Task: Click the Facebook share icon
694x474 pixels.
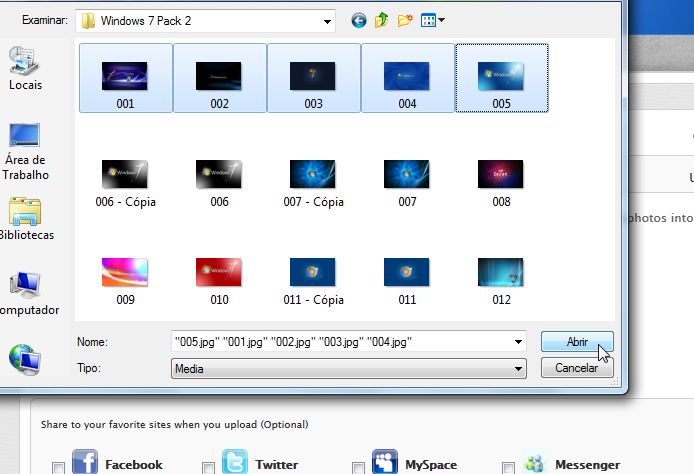Action: point(85,462)
